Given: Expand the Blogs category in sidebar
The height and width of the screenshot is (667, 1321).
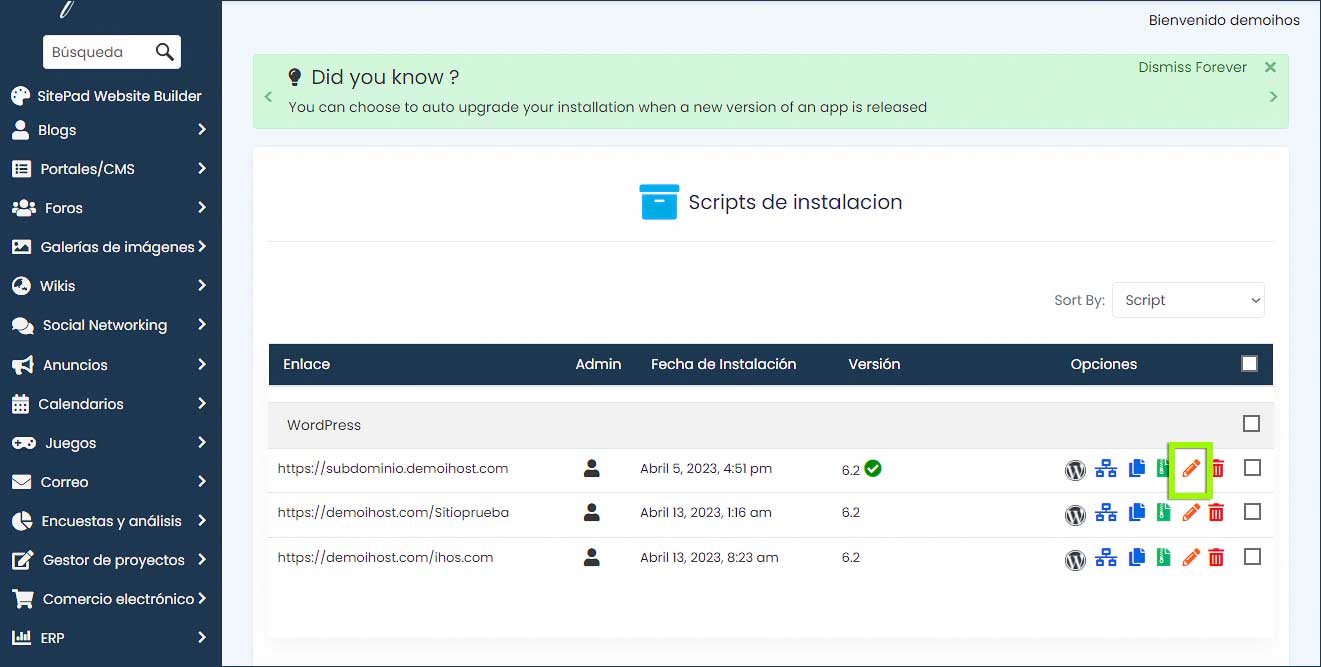Looking at the screenshot, I should point(110,130).
